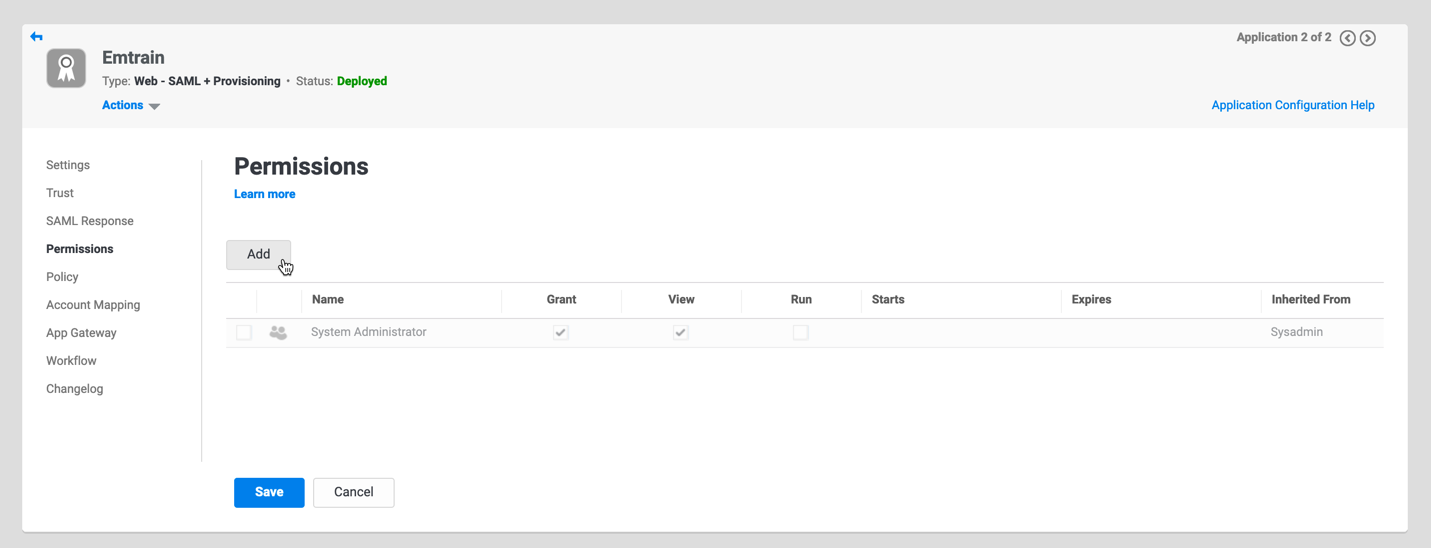This screenshot has height=548, width=1431.
Task: Open the Account Mapping section
Action: click(x=93, y=305)
